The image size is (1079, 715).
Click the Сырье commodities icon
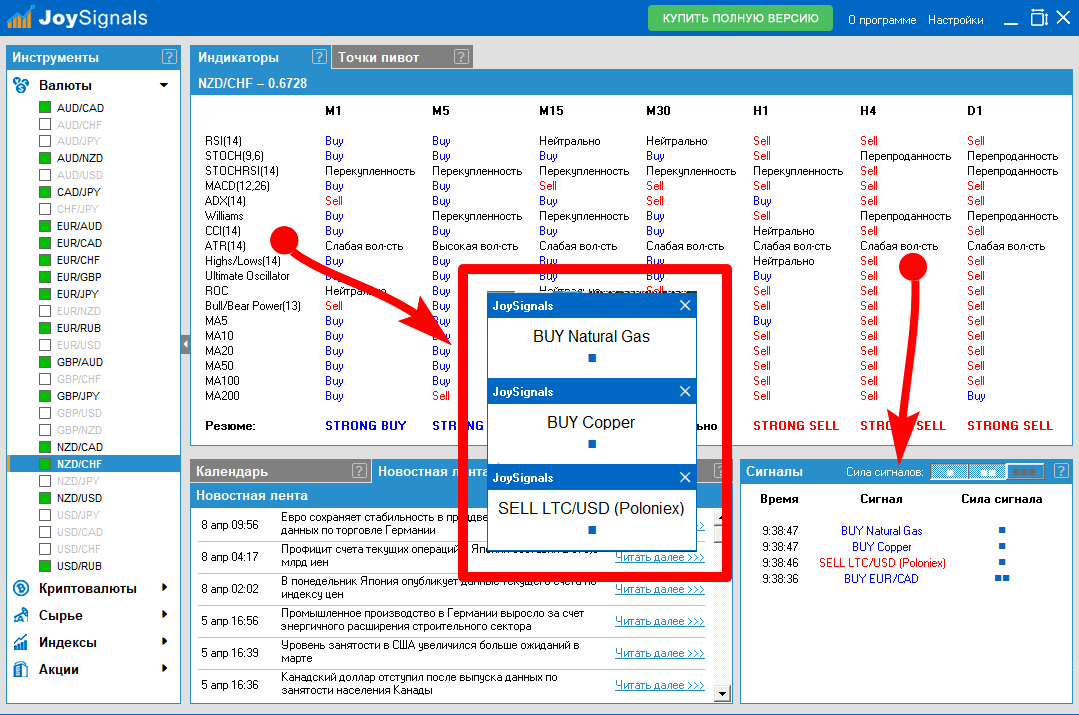click(21, 615)
